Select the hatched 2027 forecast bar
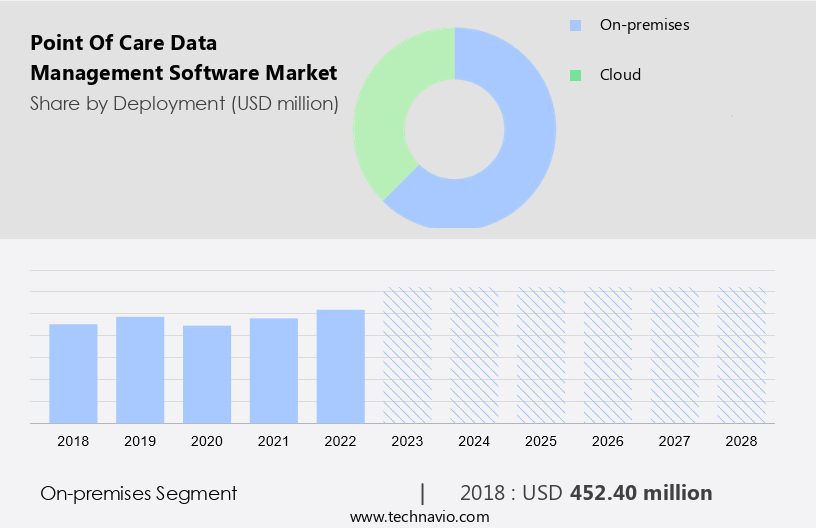Screen dimensions: 816x528 (x=675, y=355)
